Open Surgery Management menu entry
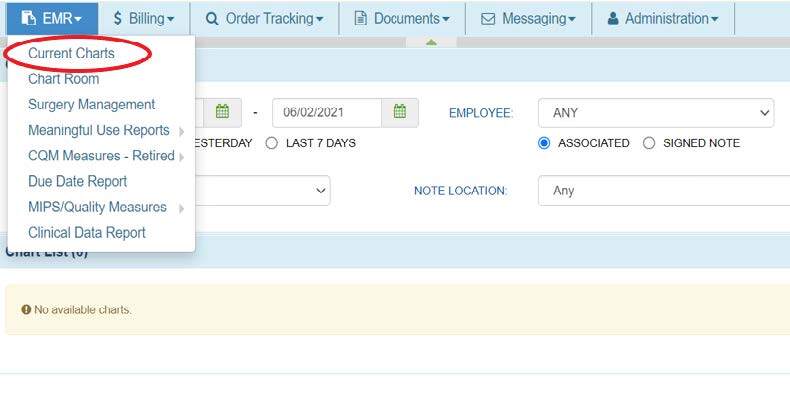Image resolution: width=790 pixels, height=400 pixels. (91, 104)
